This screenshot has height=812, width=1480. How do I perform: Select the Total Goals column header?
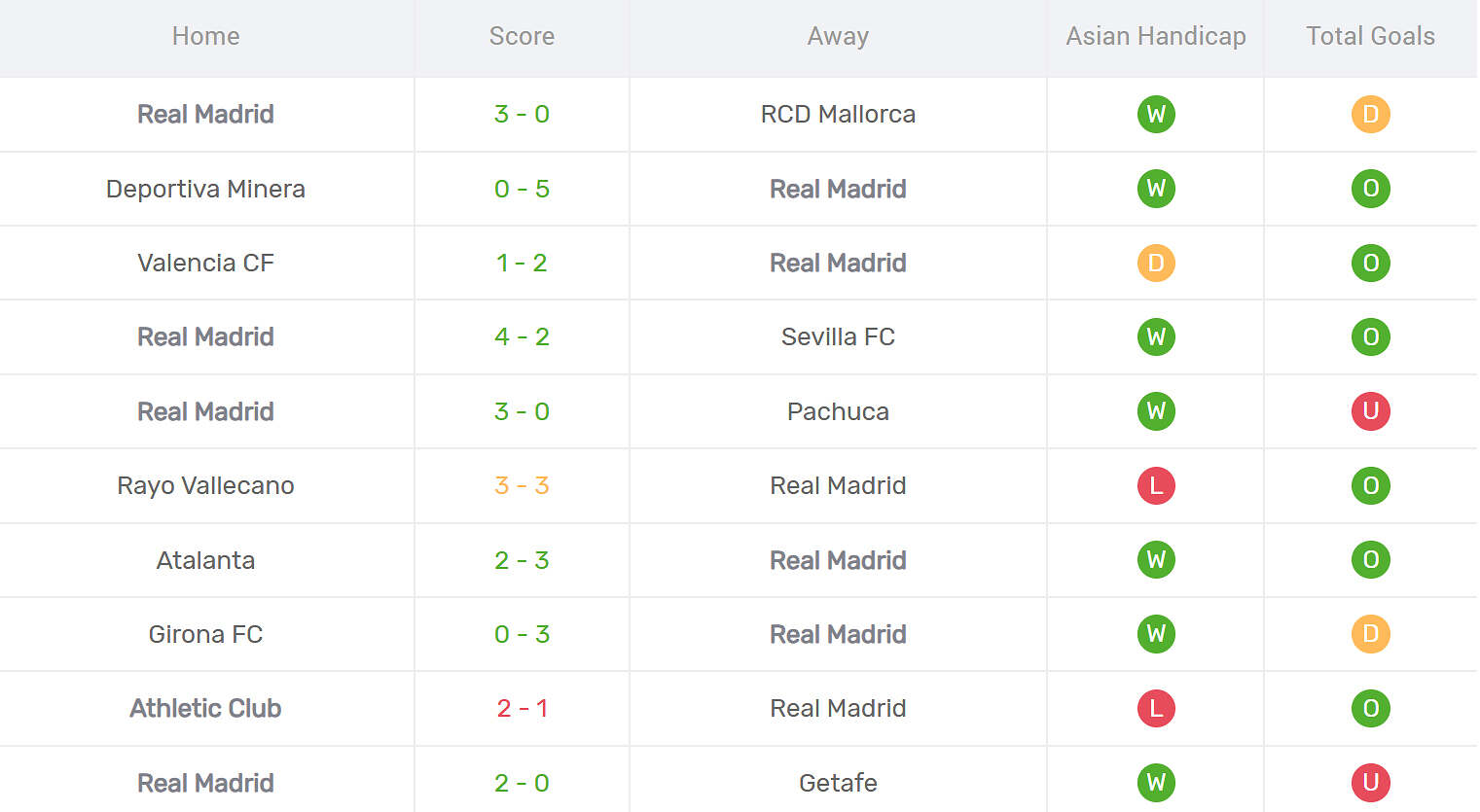[1370, 37]
